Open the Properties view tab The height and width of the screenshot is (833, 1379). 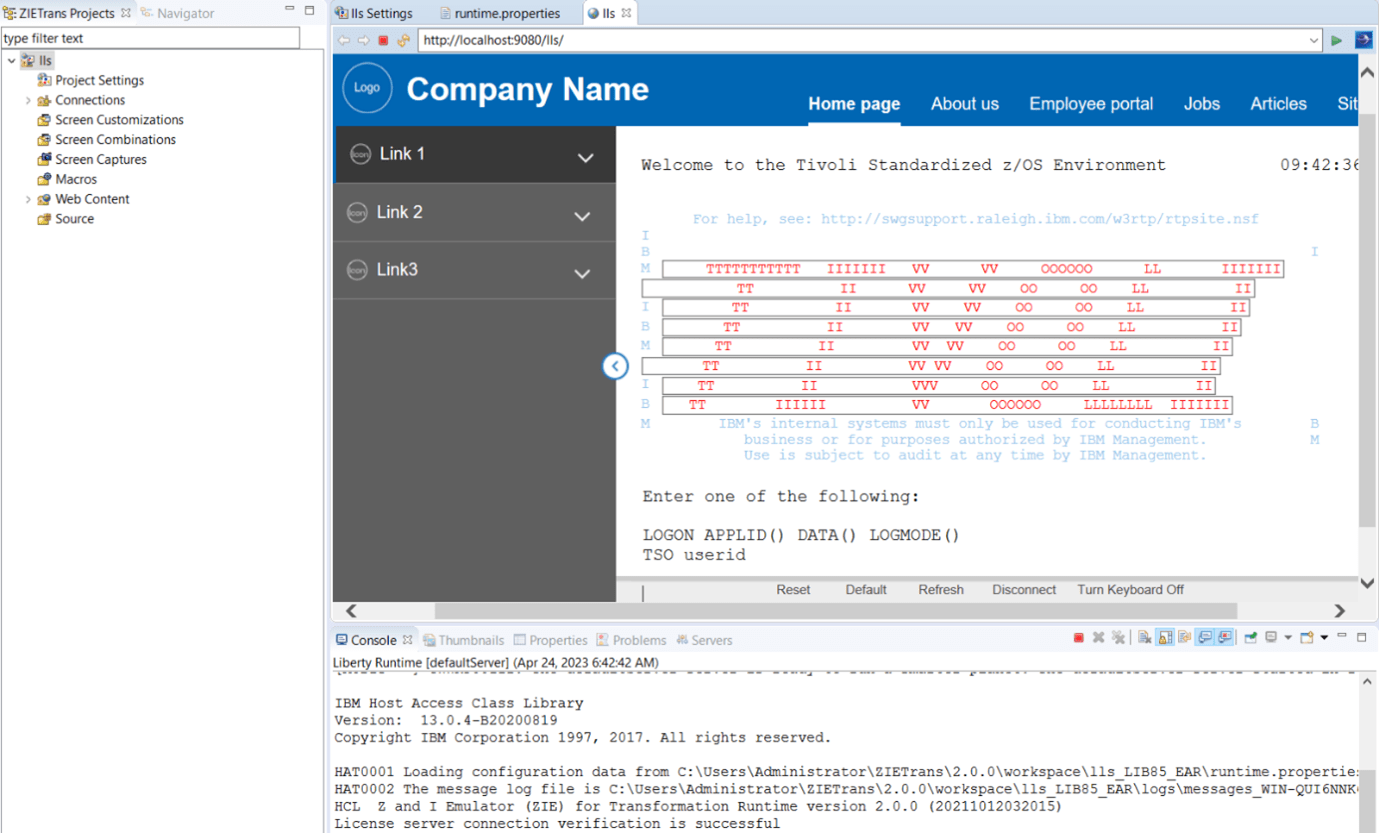tap(550, 640)
